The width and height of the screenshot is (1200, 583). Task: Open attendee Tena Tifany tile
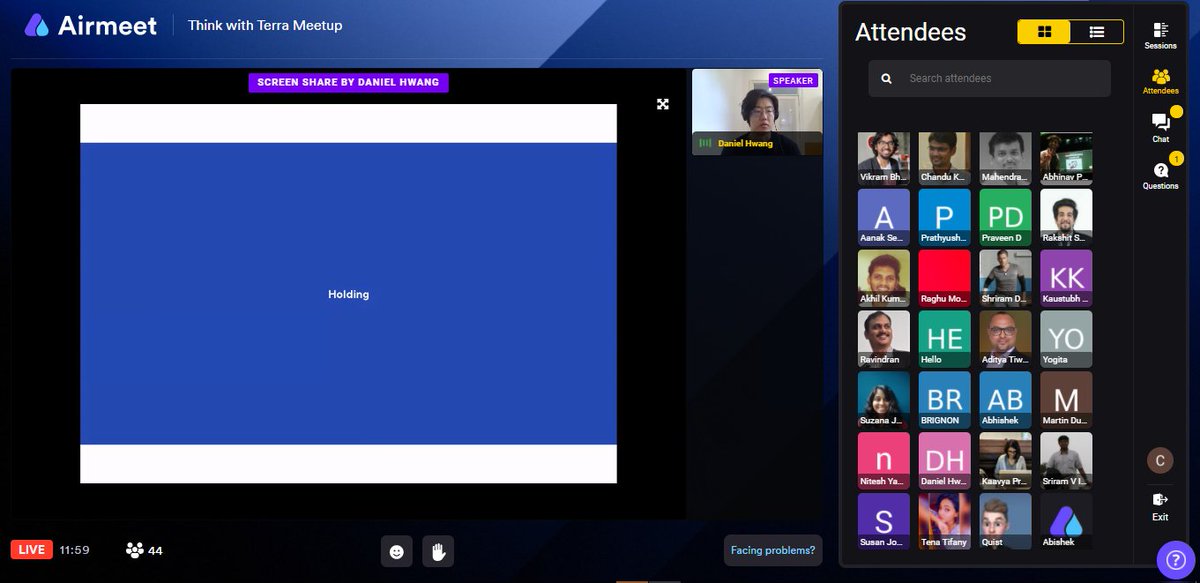coord(945,521)
